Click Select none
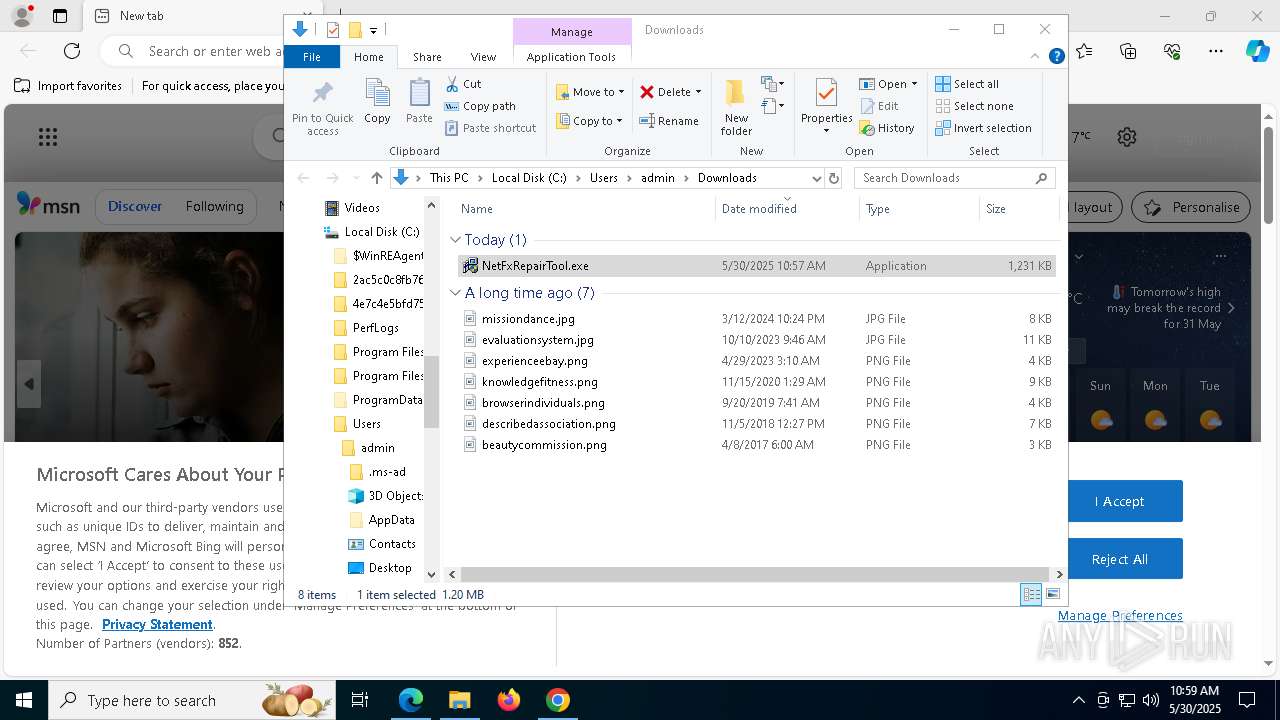Image resolution: width=1280 pixels, height=720 pixels. [974, 106]
